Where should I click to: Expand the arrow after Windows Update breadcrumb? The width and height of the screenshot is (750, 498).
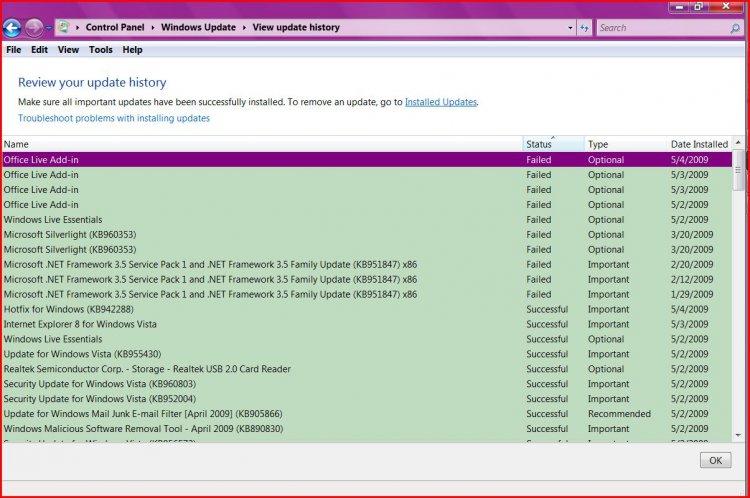click(x=244, y=28)
